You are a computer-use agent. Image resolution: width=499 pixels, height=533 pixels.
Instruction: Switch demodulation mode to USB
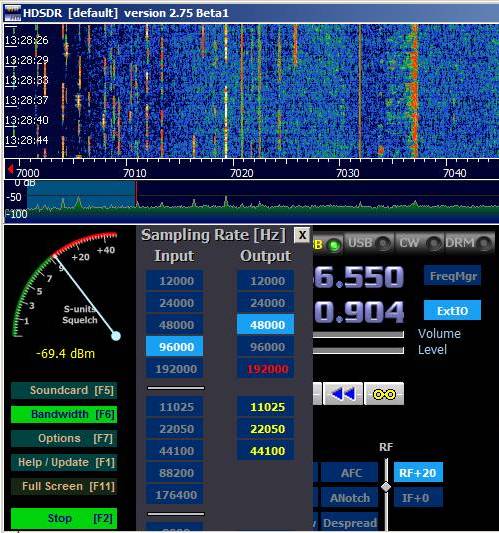tap(369, 243)
